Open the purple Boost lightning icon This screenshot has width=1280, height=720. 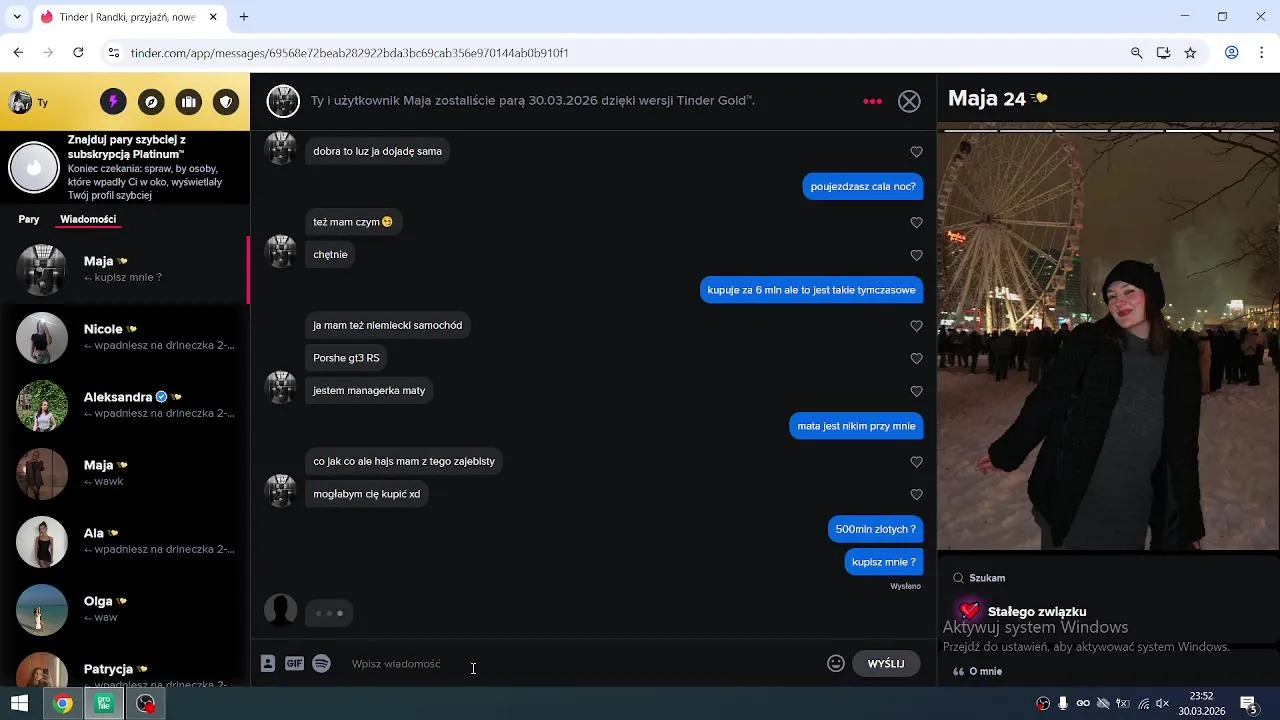pos(113,102)
